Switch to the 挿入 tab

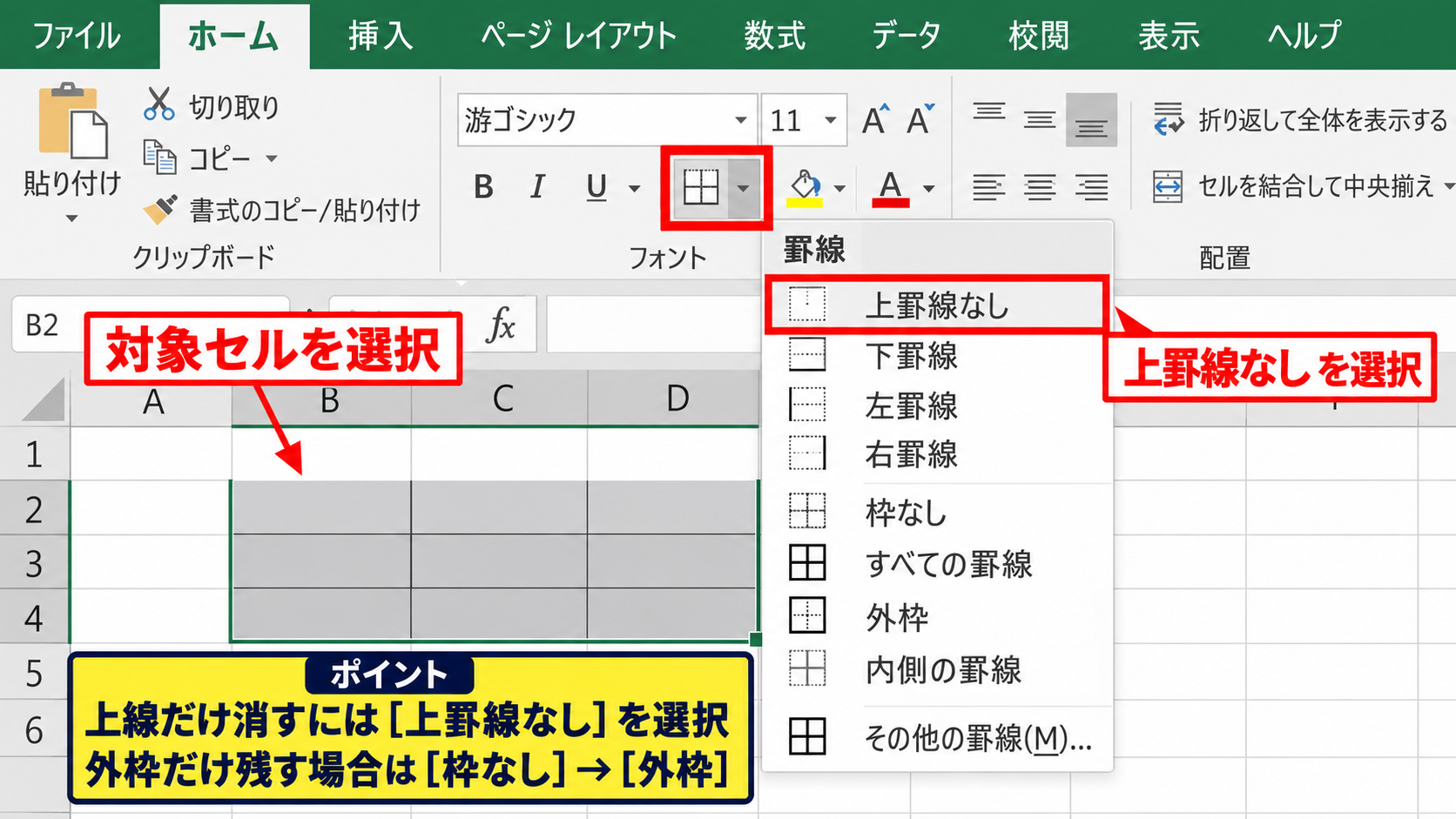click(x=381, y=36)
